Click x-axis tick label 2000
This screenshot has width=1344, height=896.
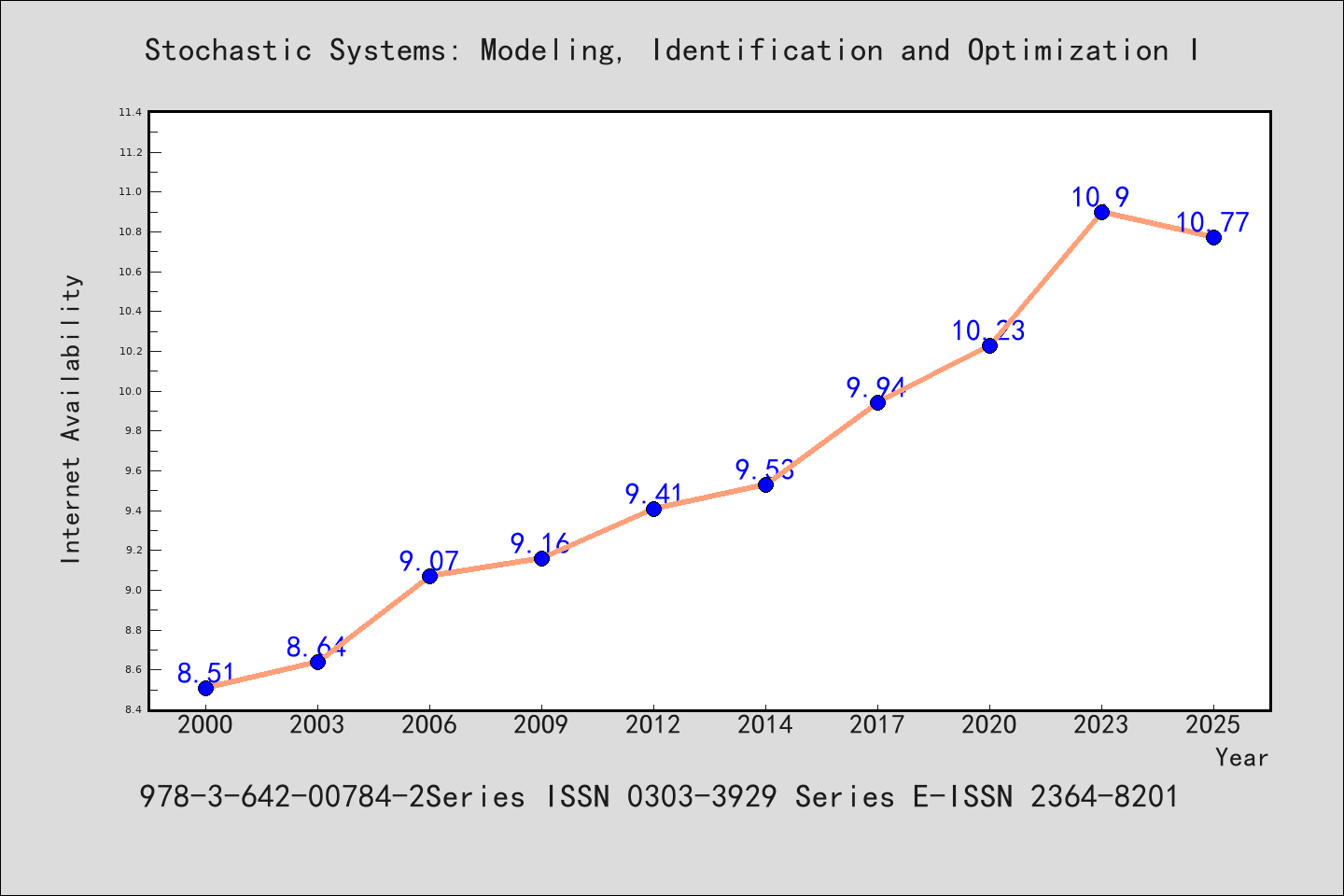pos(205,725)
